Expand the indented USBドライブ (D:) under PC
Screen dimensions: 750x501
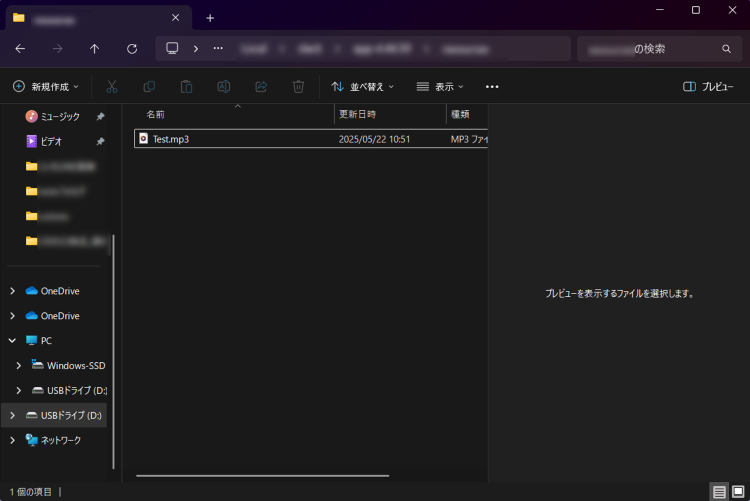[x=19, y=390]
